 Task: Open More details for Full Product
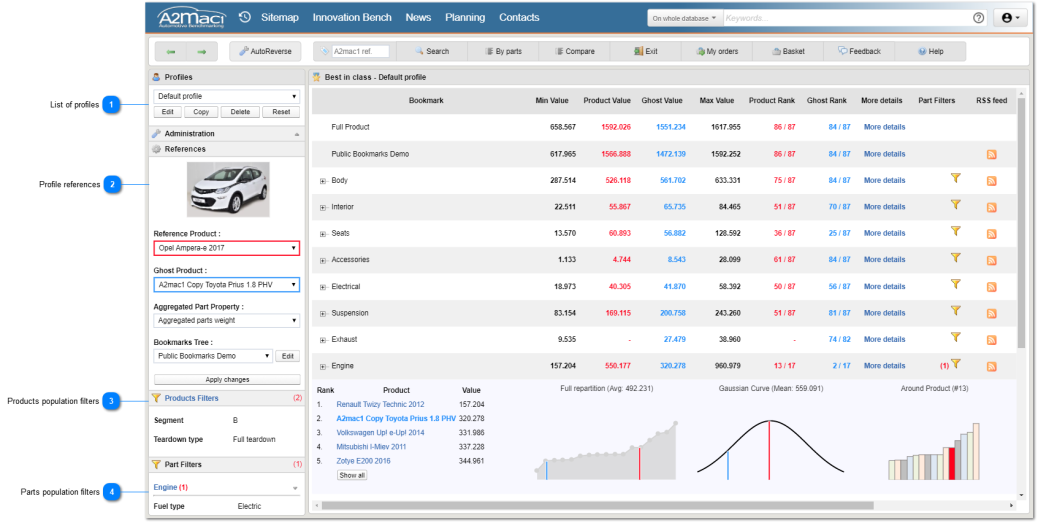point(884,127)
